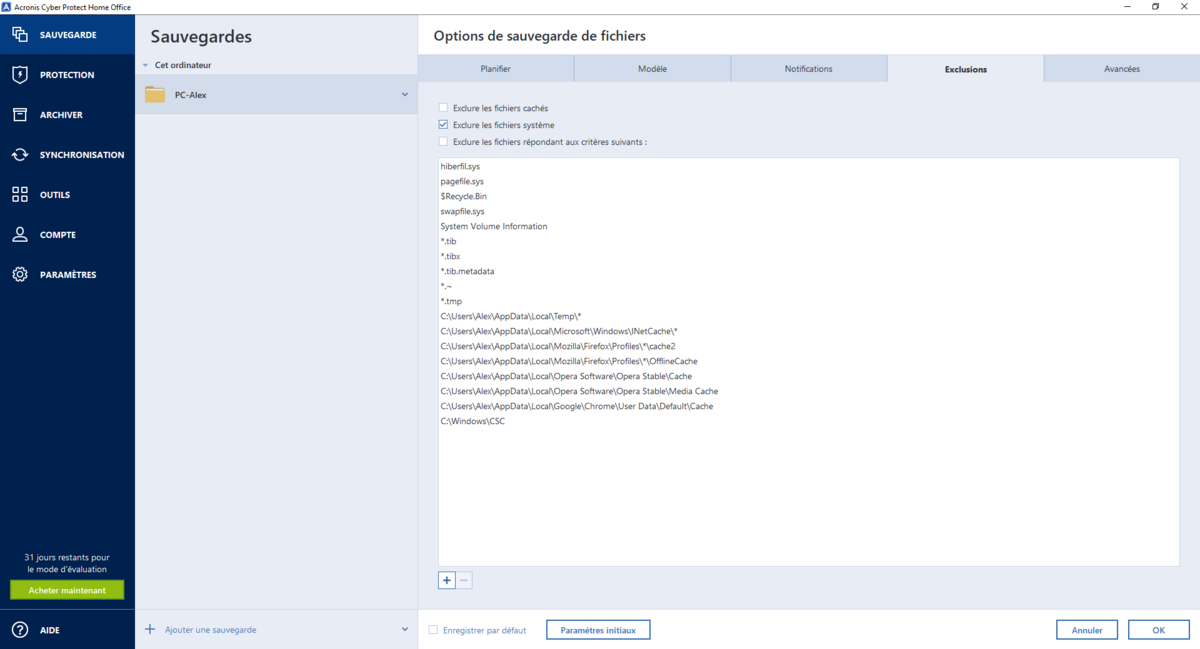Select hiberfil.sys in exclusion list
This screenshot has height=649, width=1200.
[461, 166]
